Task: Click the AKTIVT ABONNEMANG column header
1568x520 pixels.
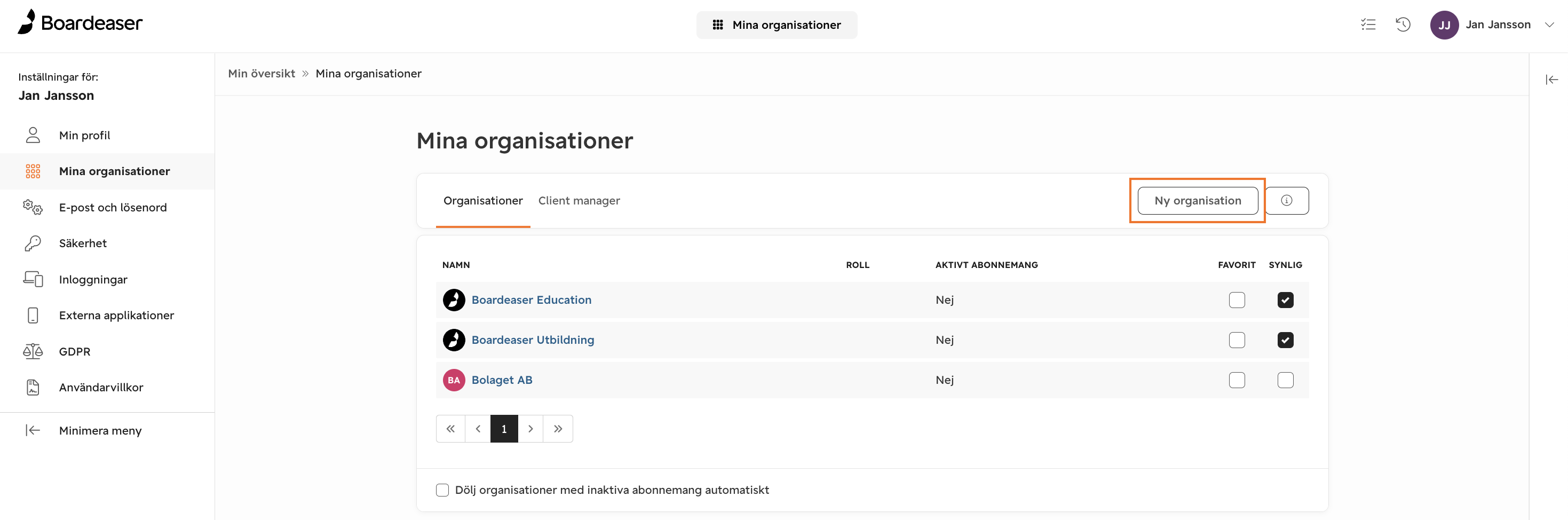Action: click(987, 265)
